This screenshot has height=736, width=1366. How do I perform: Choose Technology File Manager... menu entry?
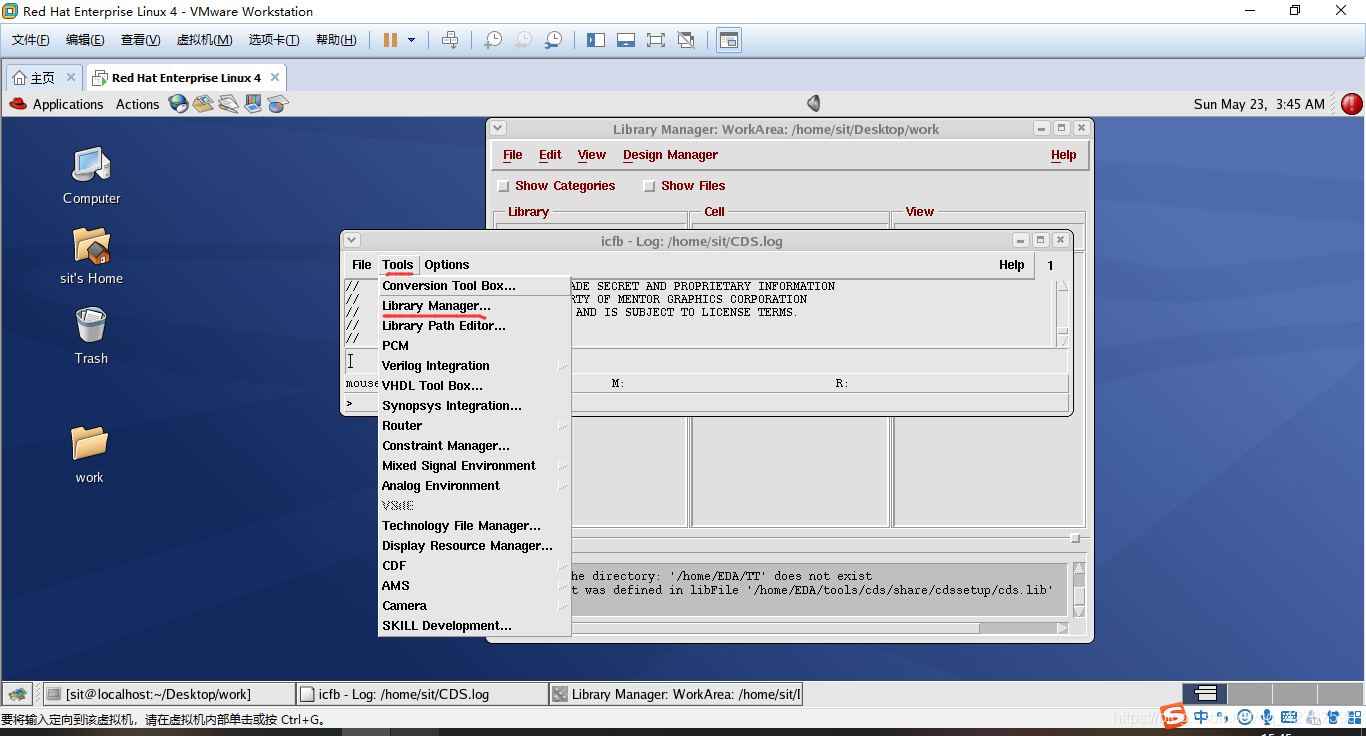[474, 526]
